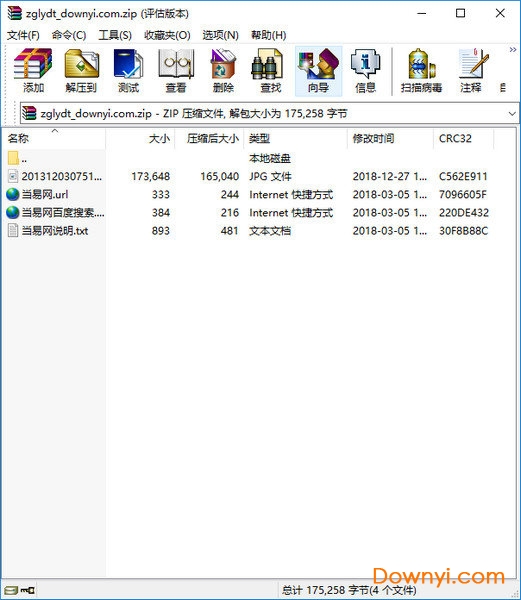
Task: Click text document icon of 当易网说明.txt
Action: 13,231
